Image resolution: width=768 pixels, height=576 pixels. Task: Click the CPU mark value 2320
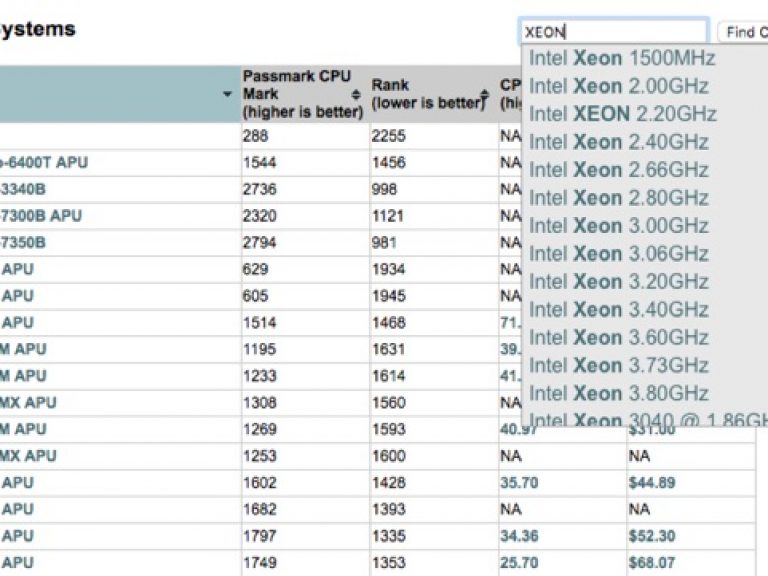coord(260,216)
